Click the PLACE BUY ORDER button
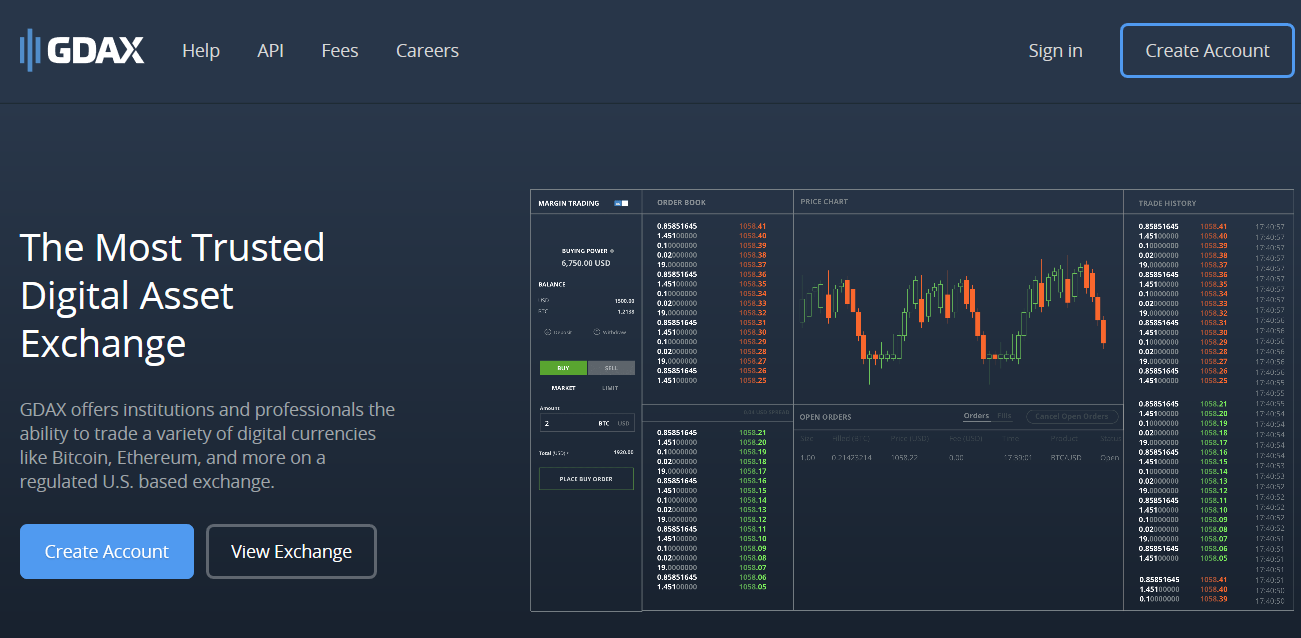Image resolution: width=1301 pixels, height=638 pixels. click(x=586, y=479)
